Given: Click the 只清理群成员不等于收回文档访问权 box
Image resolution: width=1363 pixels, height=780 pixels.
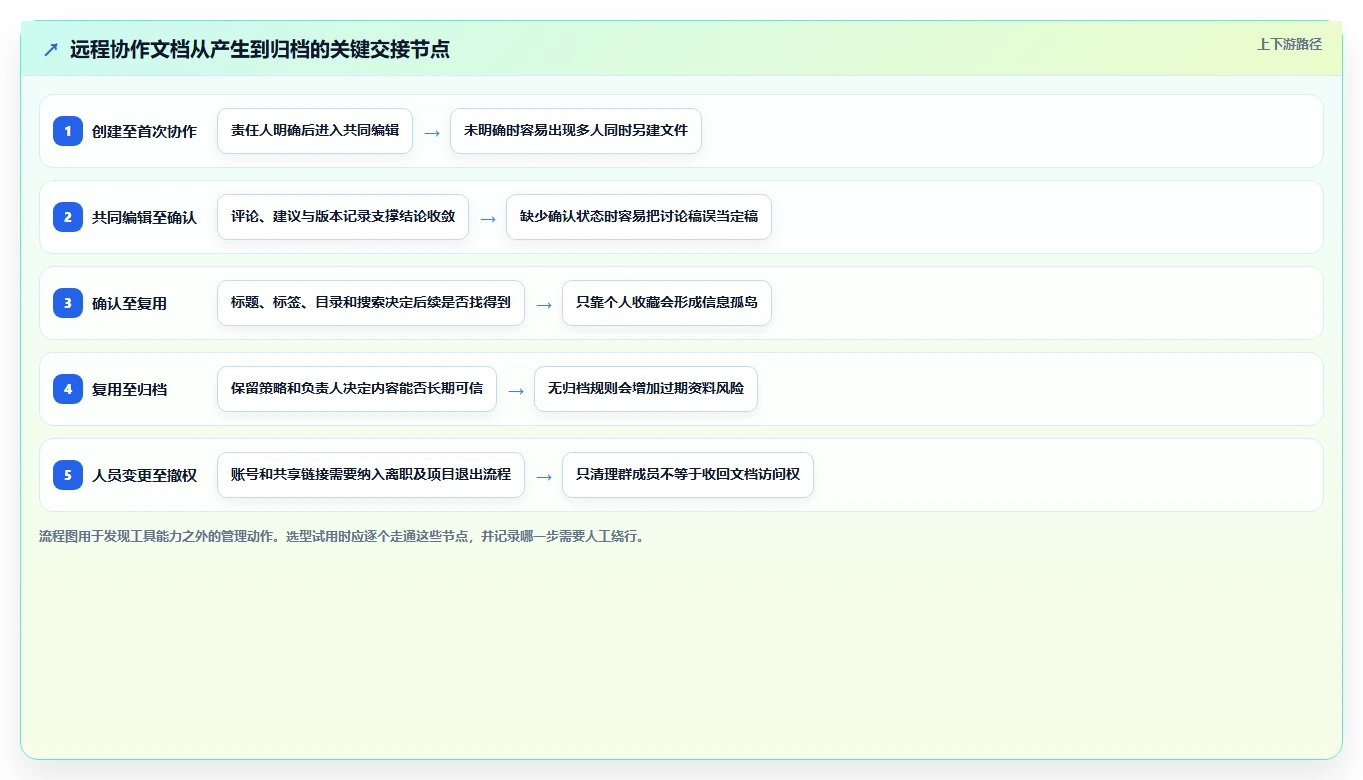Looking at the screenshot, I should pyautogui.click(x=688, y=475).
